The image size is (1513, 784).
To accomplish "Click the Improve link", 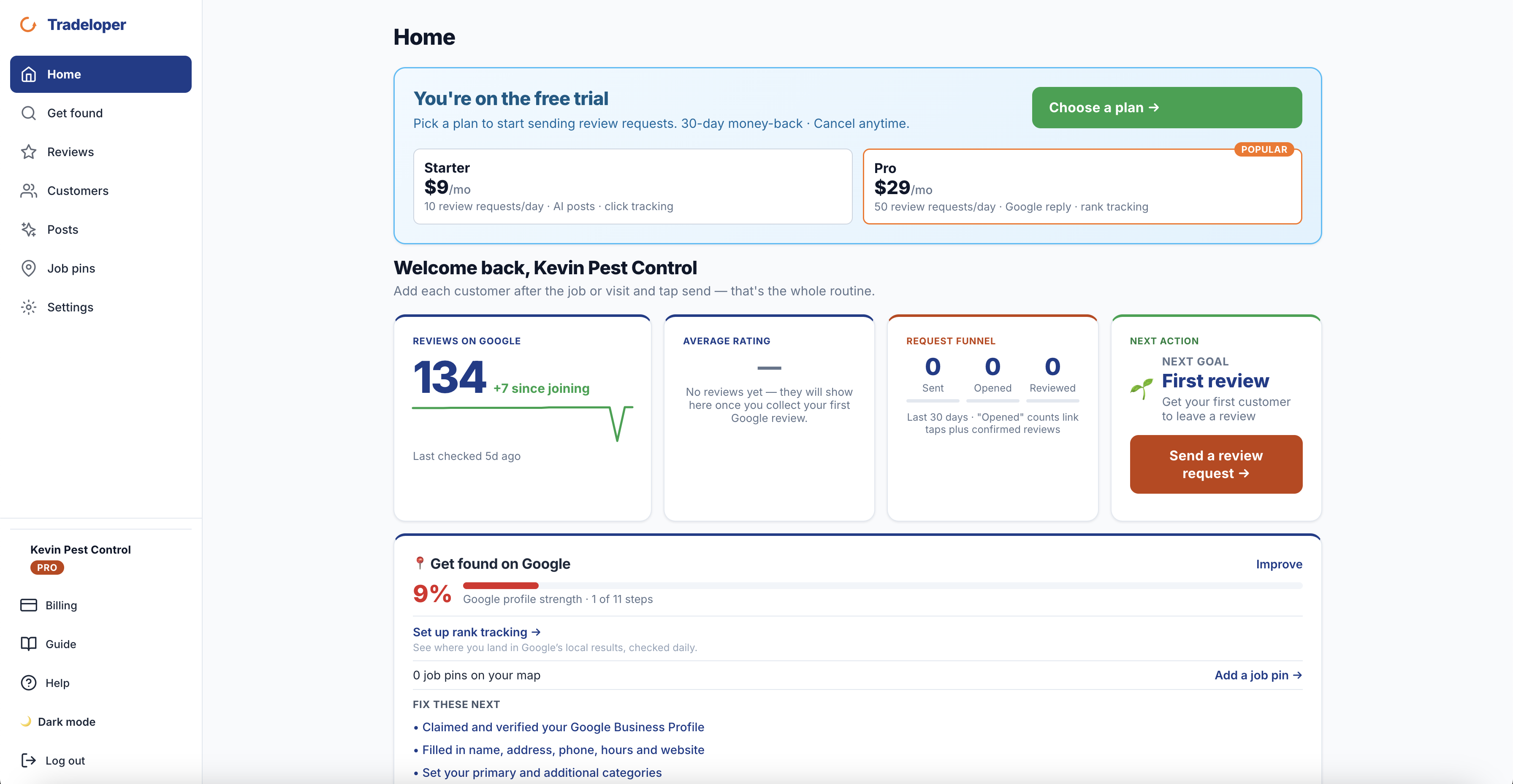I will pyautogui.click(x=1279, y=564).
